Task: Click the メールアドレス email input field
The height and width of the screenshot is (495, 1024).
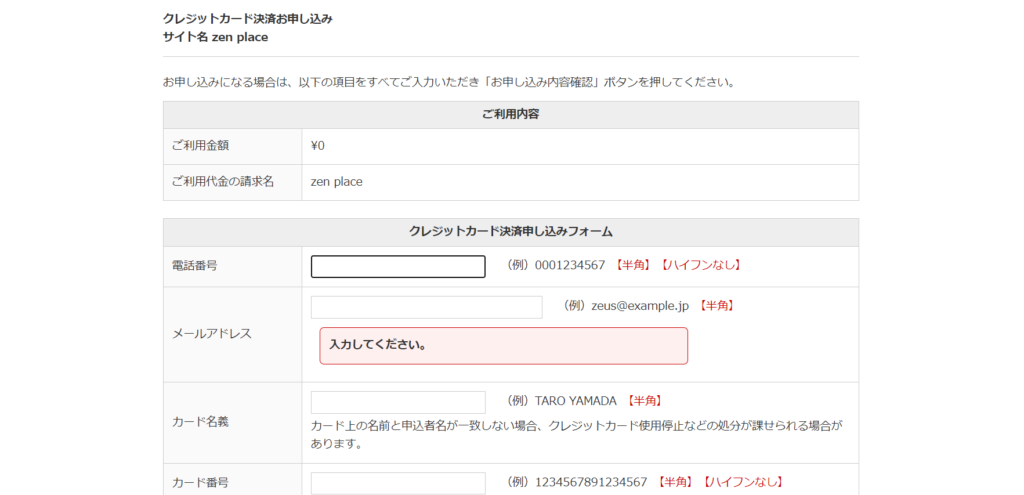Action: coord(426,307)
